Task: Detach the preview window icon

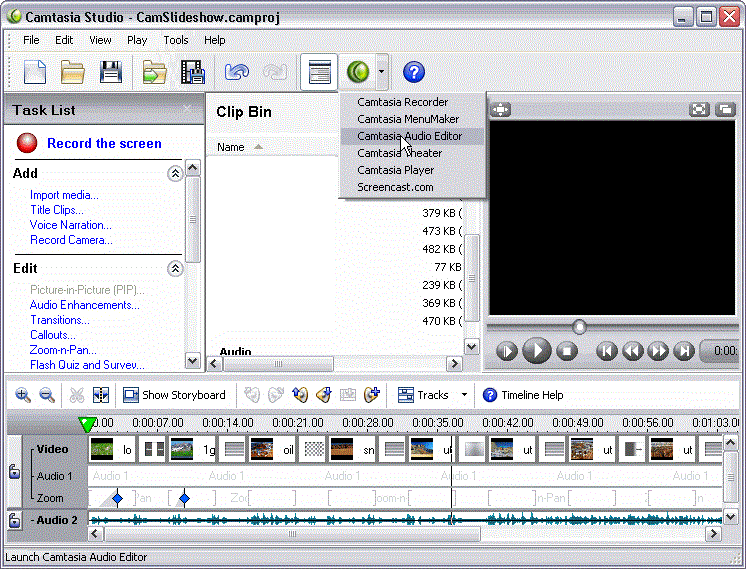Action: click(x=726, y=110)
